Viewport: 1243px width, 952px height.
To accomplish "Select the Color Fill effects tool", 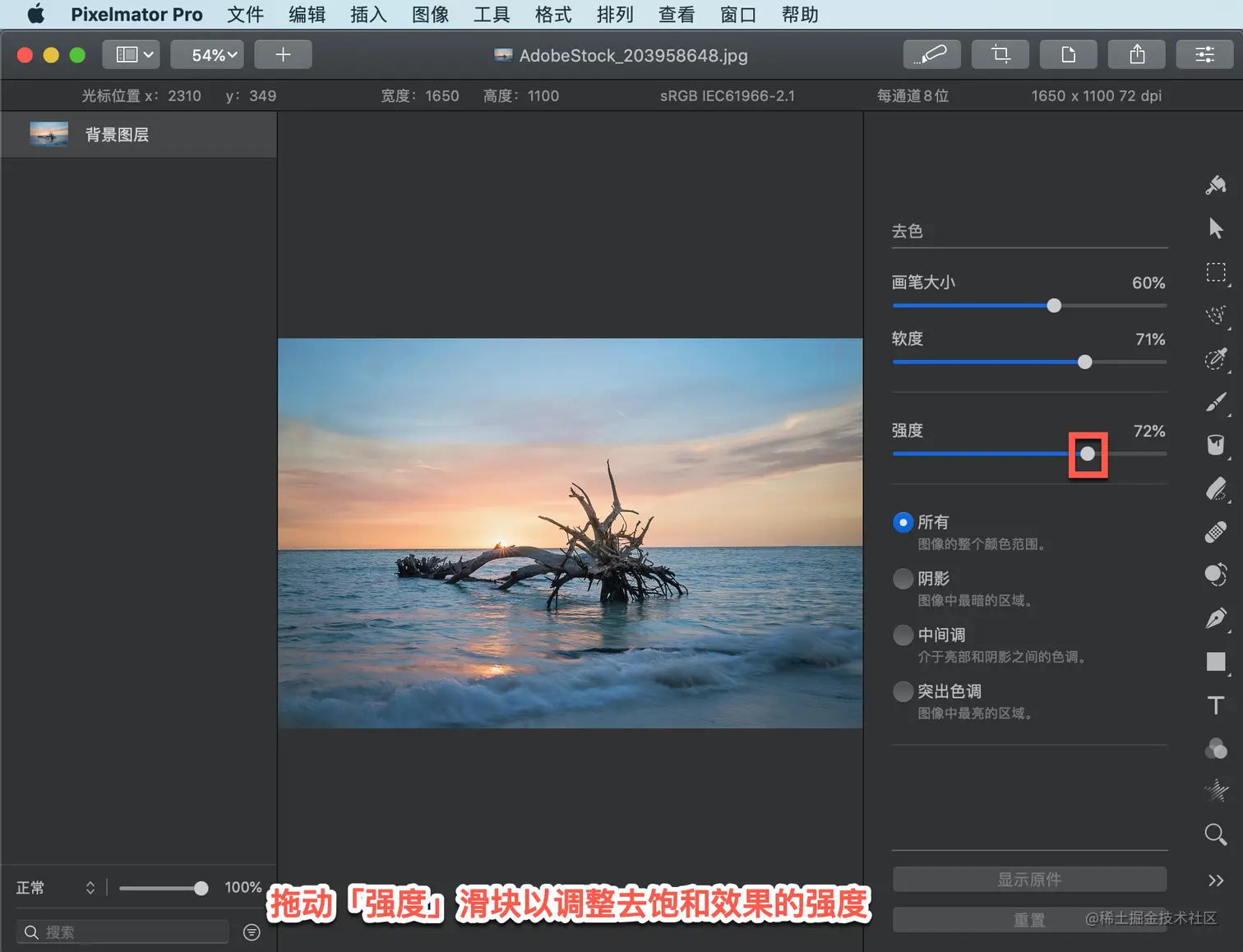I will (1216, 748).
